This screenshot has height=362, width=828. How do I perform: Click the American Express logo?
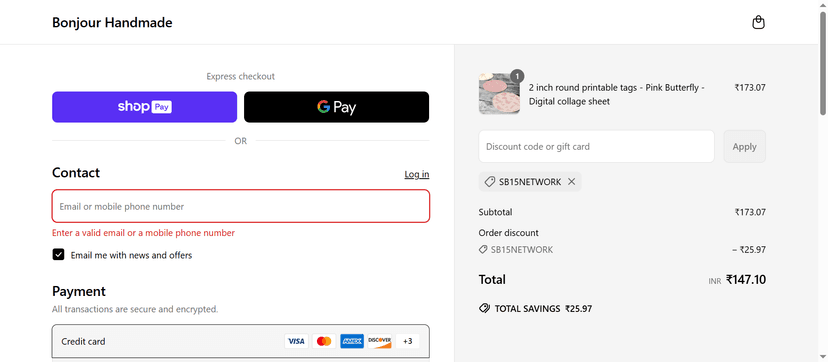352,341
